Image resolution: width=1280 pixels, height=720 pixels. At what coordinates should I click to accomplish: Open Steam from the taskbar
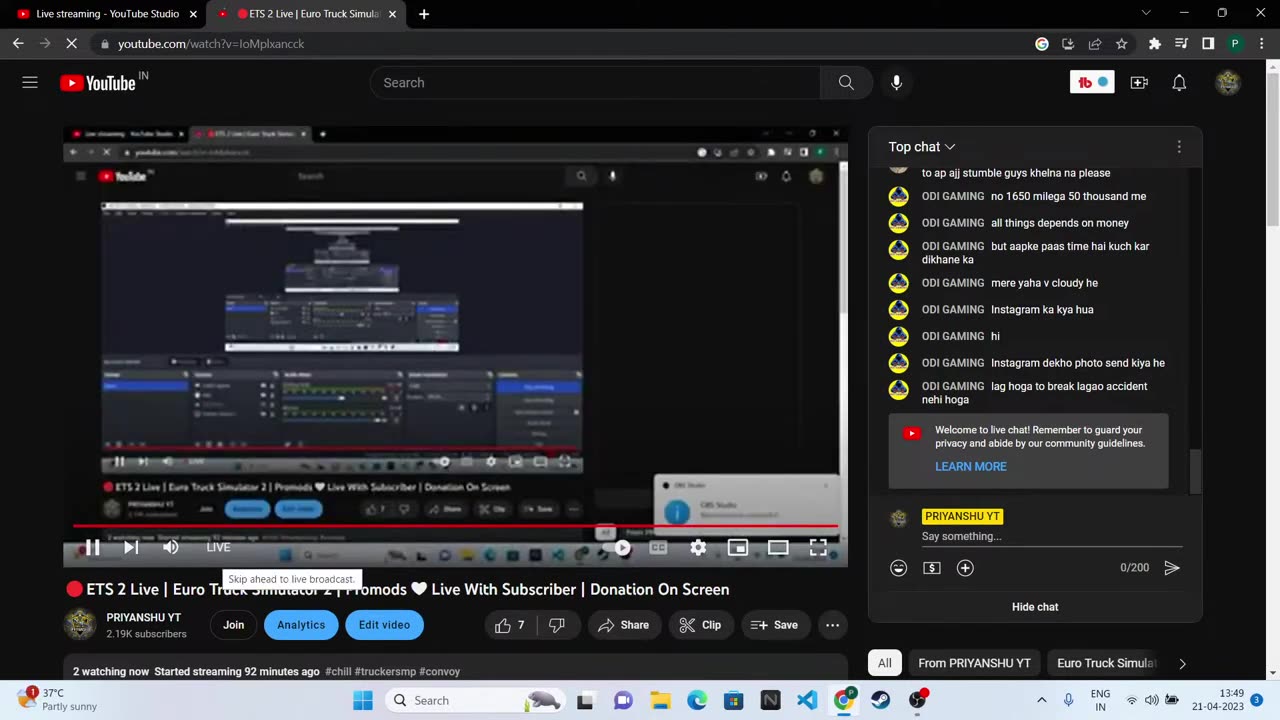(x=880, y=700)
